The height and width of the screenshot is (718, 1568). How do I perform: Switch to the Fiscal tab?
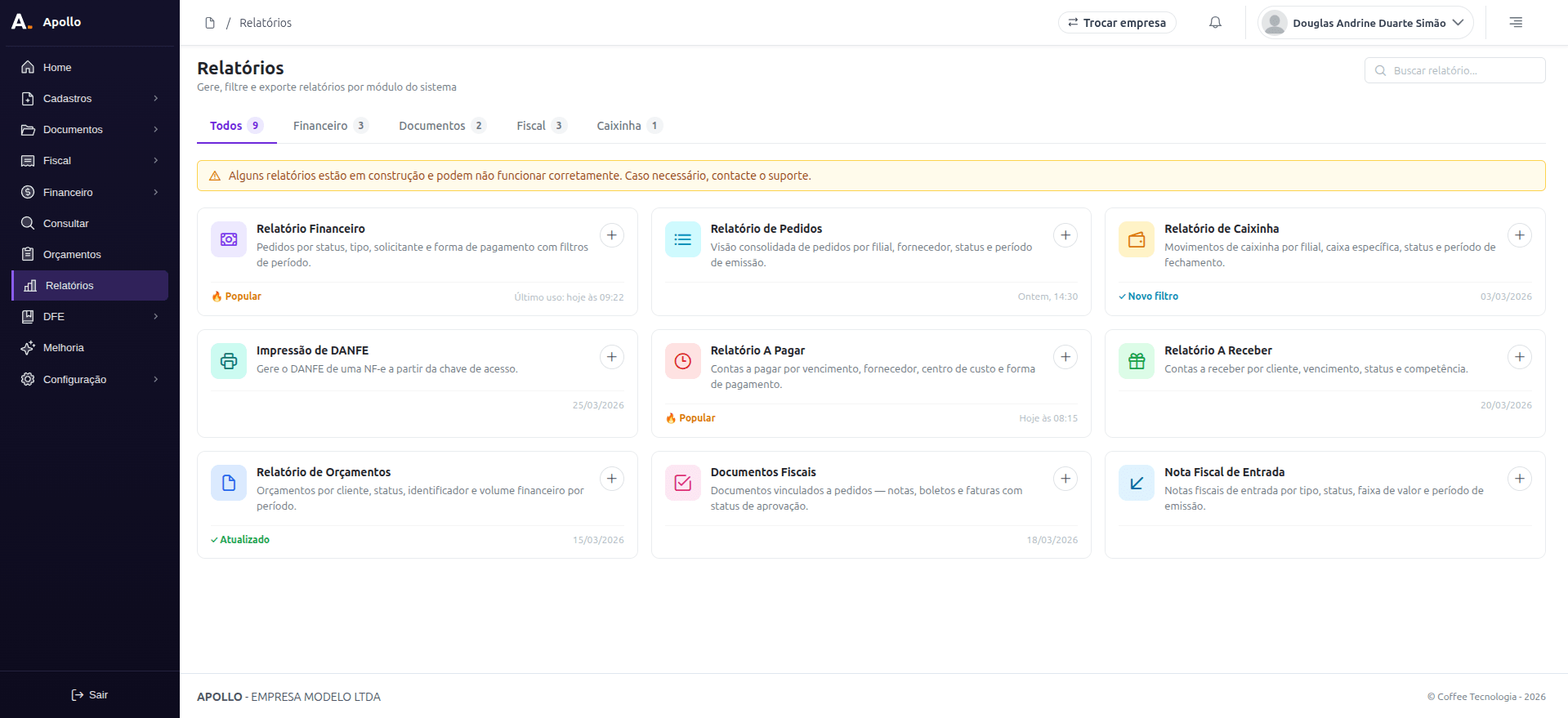[x=541, y=126]
